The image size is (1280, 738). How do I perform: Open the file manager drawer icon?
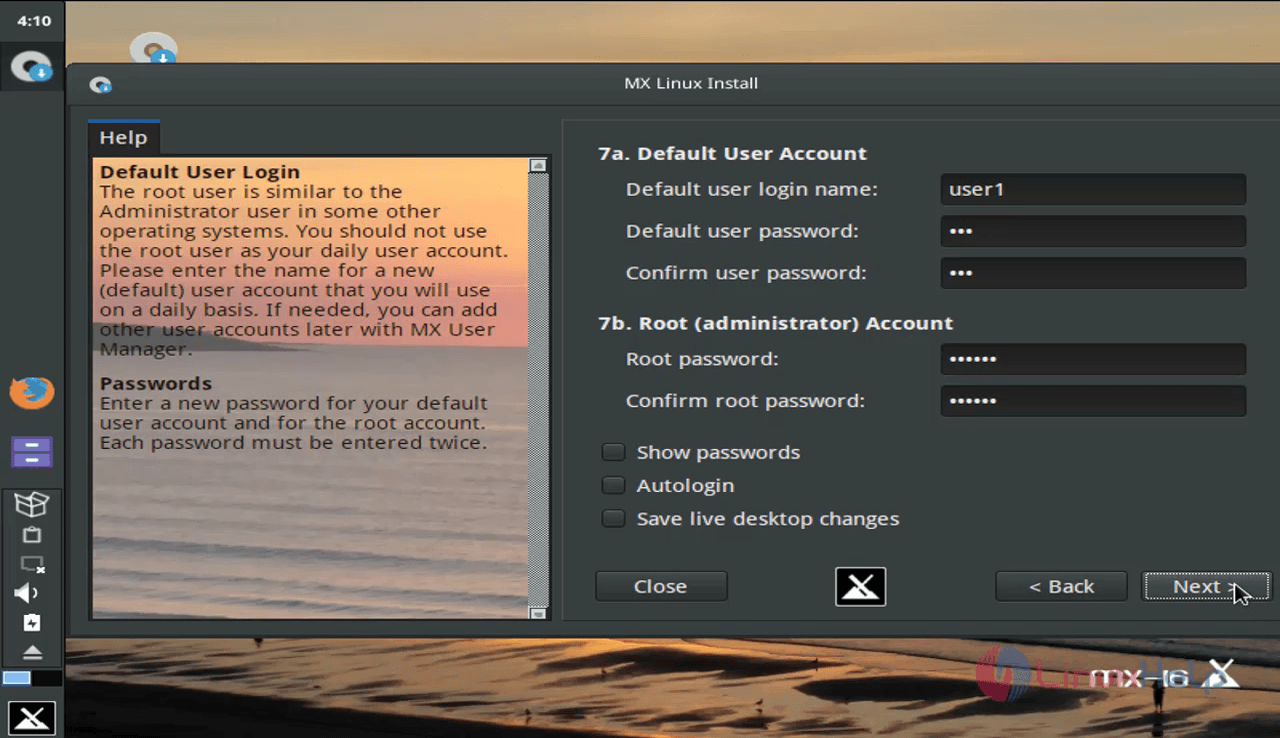(32, 452)
